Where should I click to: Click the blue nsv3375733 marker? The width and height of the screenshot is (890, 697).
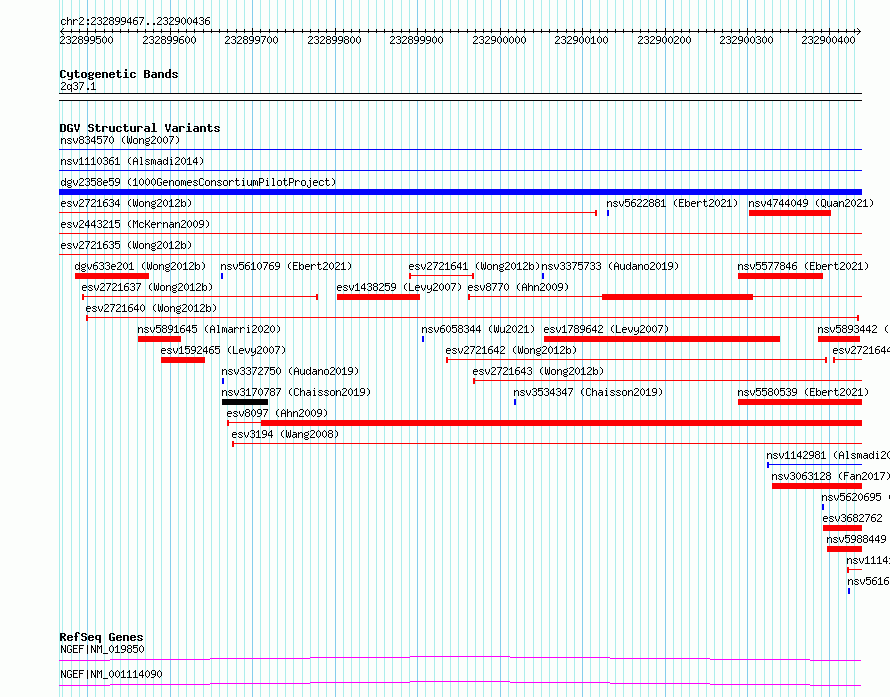(x=543, y=276)
